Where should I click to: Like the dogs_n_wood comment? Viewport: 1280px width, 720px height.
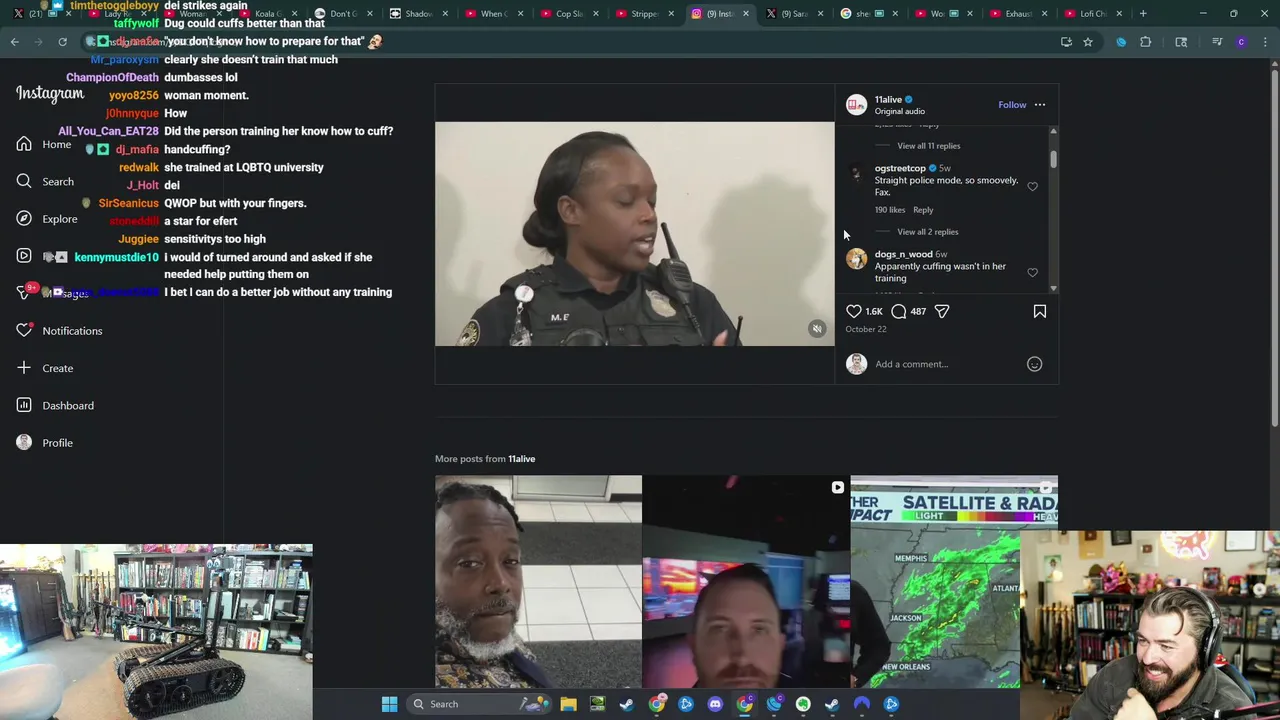click(x=1032, y=272)
